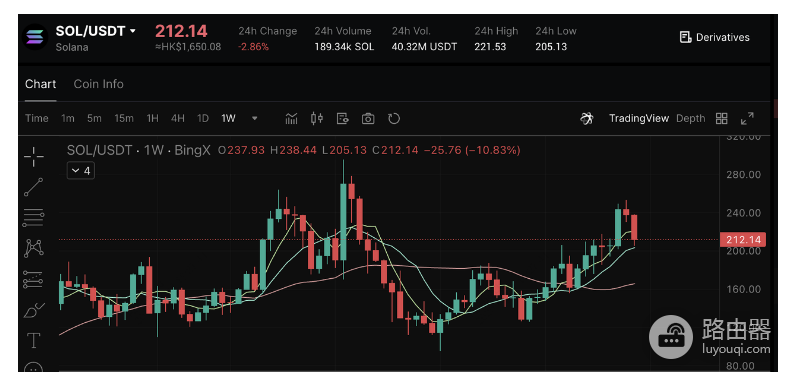Click the -2.86% 24h change value
789x377 pixels.
click(x=254, y=47)
